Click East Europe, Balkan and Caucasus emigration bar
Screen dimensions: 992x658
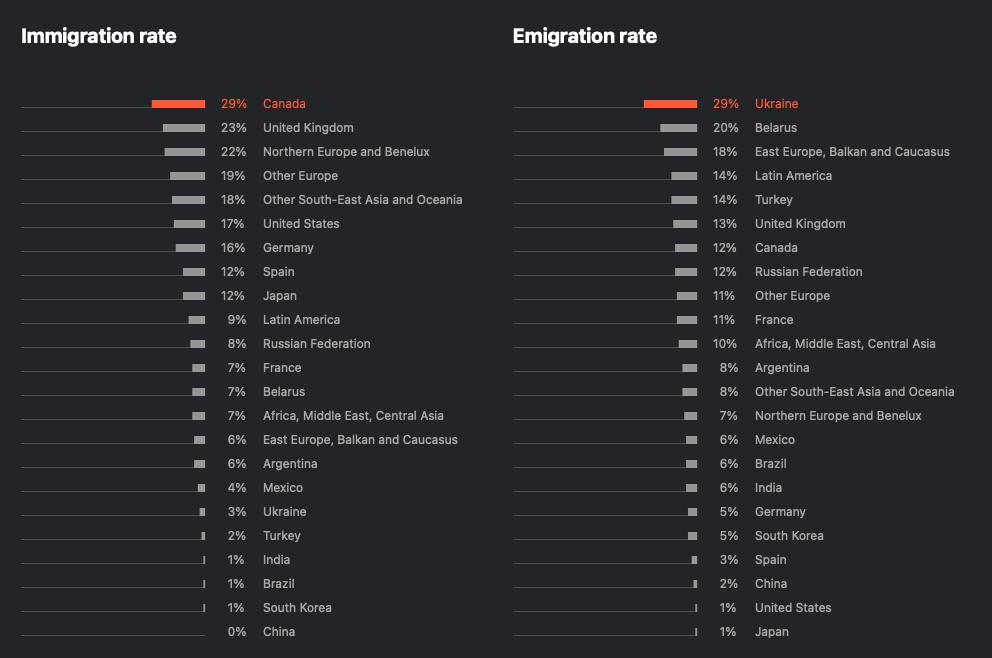point(681,152)
